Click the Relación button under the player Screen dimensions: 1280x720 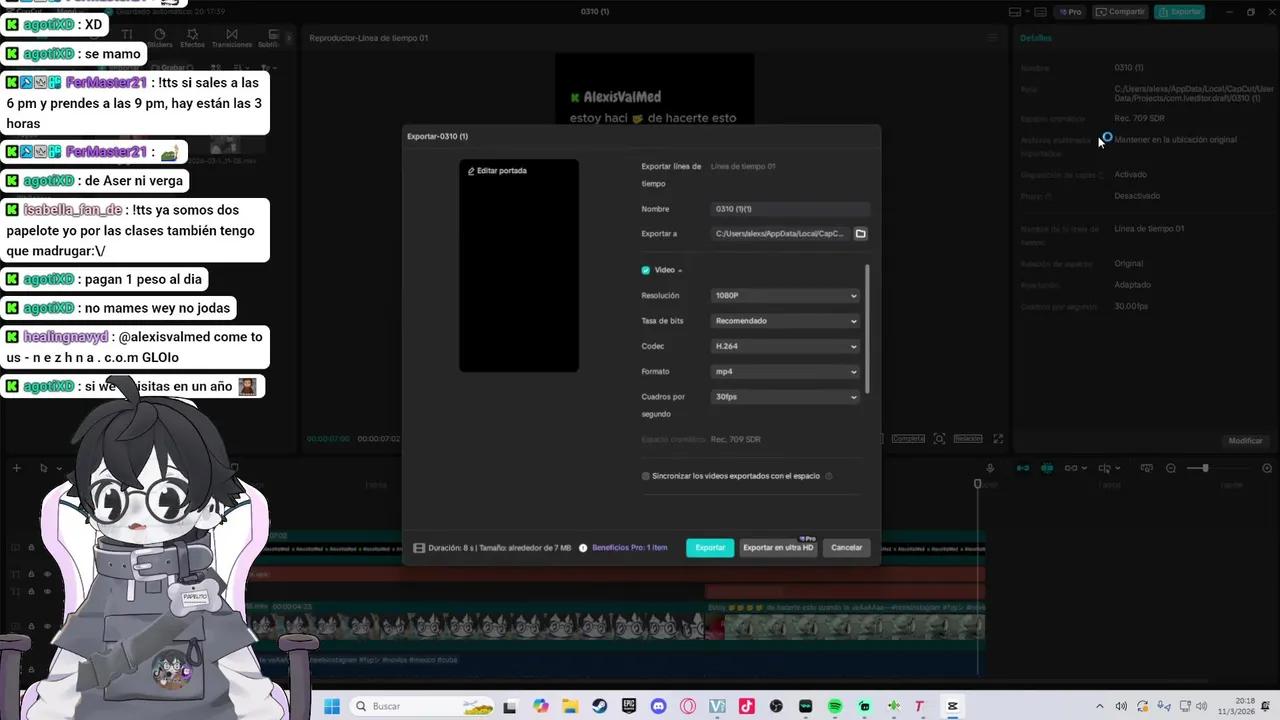pyautogui.click(x=968, y=439)
